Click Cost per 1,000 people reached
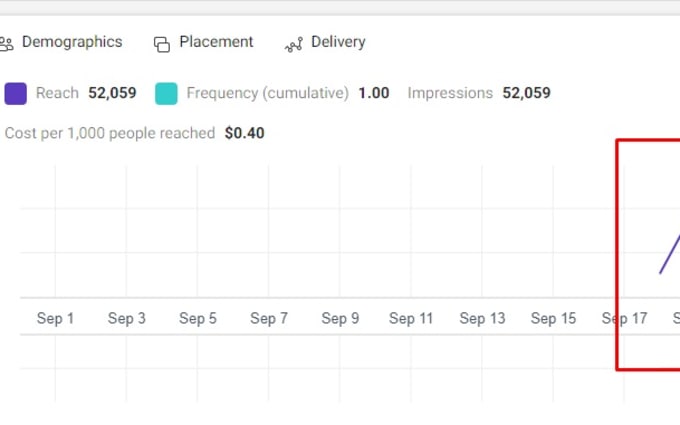 (110, 132)
